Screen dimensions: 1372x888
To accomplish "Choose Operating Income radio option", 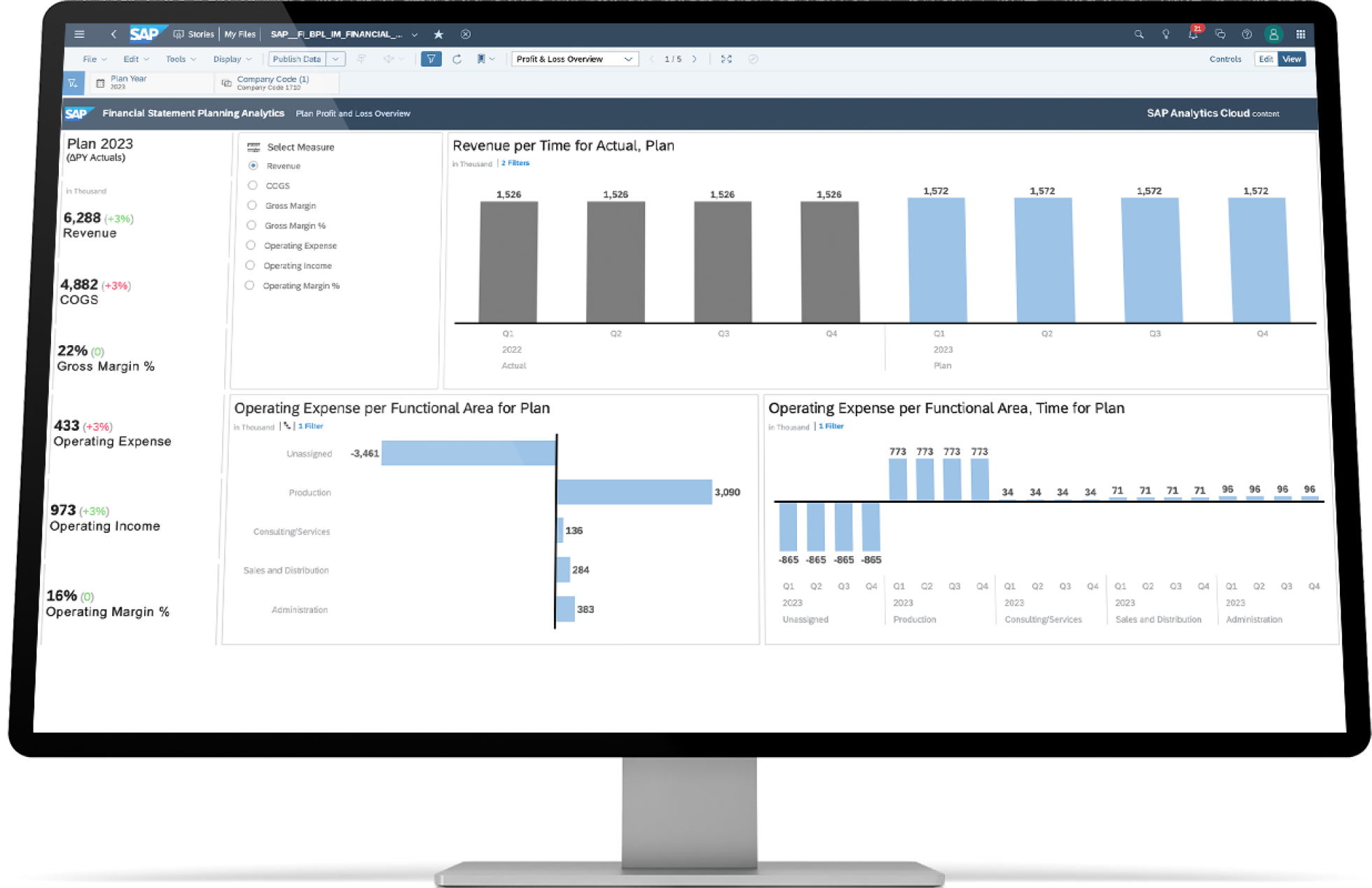I will (250, 265).
